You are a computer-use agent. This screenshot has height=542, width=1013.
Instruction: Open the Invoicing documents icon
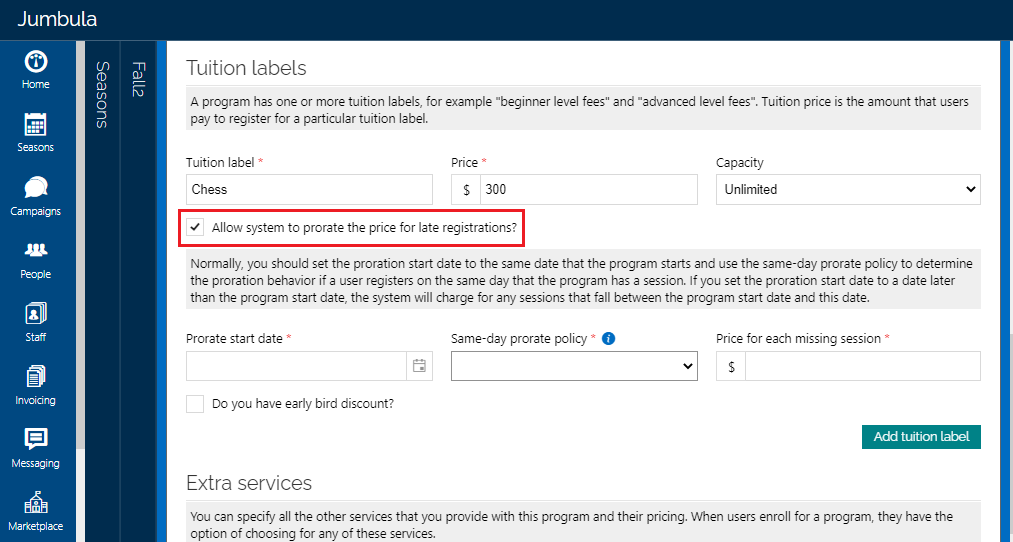tap(36, 376)
